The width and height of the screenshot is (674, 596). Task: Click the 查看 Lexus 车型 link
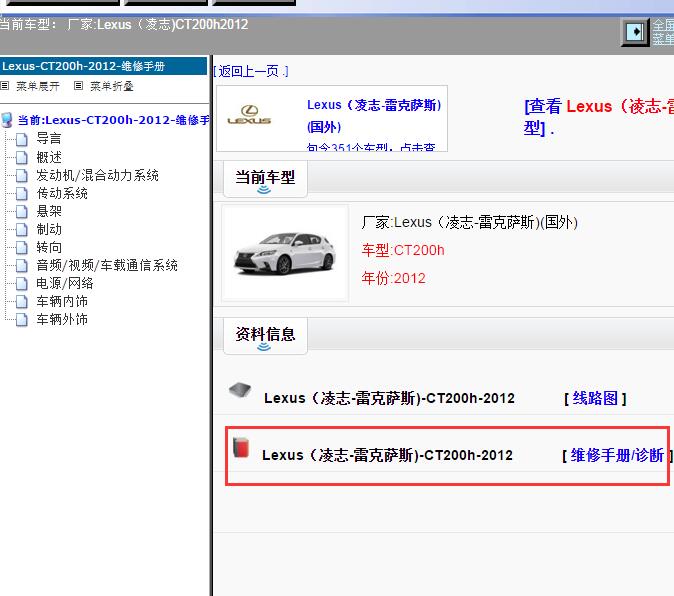[x=598, y=117]
